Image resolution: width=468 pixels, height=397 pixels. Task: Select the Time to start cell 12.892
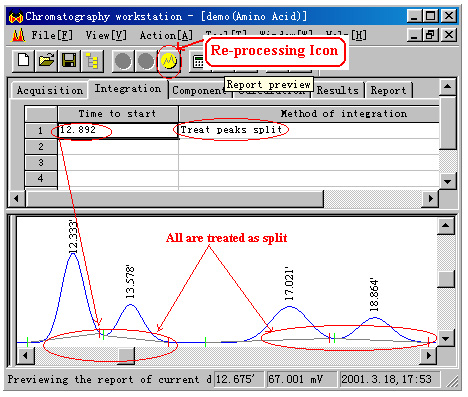coord(118,130)
